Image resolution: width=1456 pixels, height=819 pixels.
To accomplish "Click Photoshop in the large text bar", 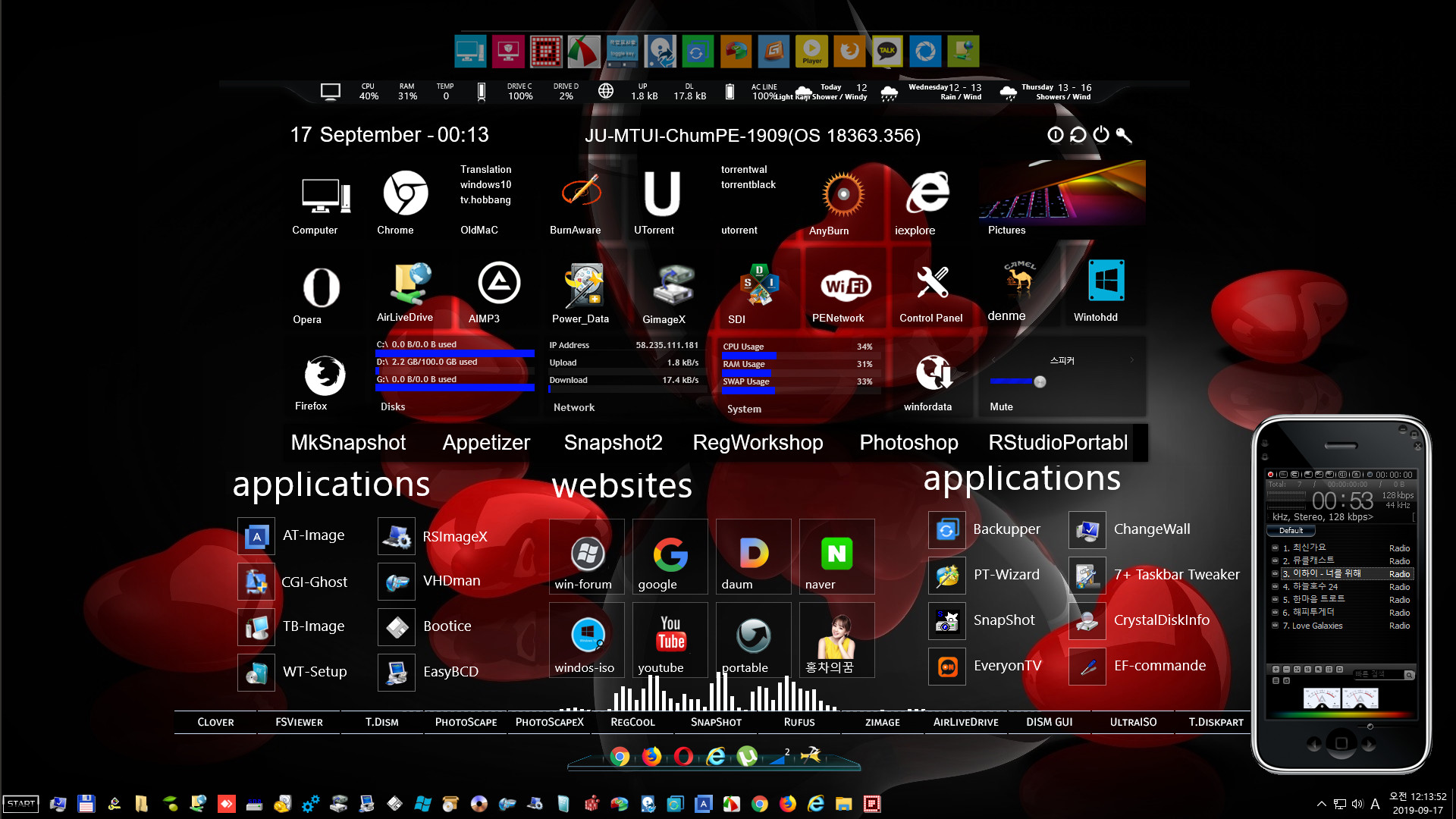I will click(x=908, y=443).
